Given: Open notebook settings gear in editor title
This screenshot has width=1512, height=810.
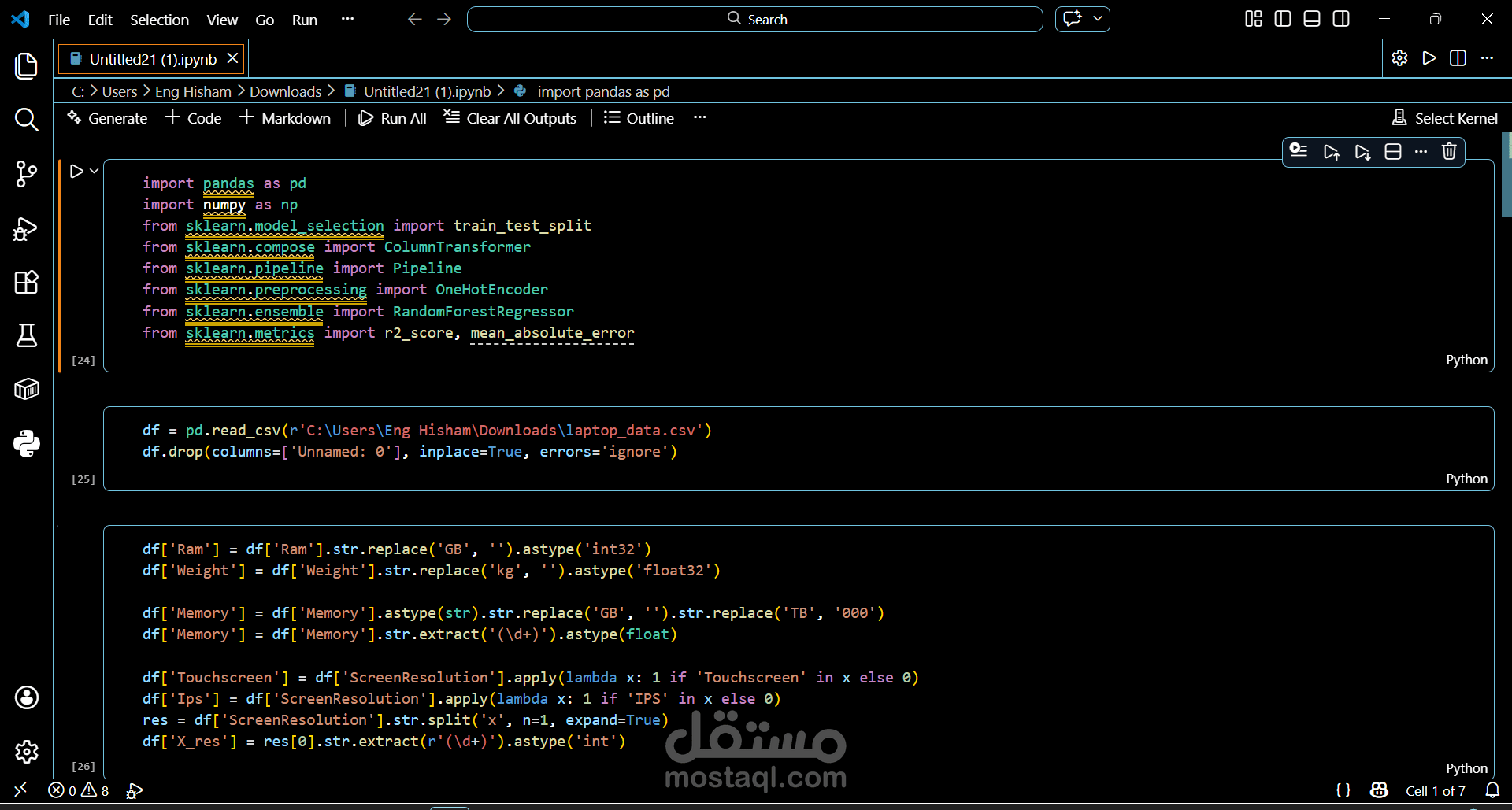Looking at the screenshot, I should pyautogui.click(x=1399, y=58).
